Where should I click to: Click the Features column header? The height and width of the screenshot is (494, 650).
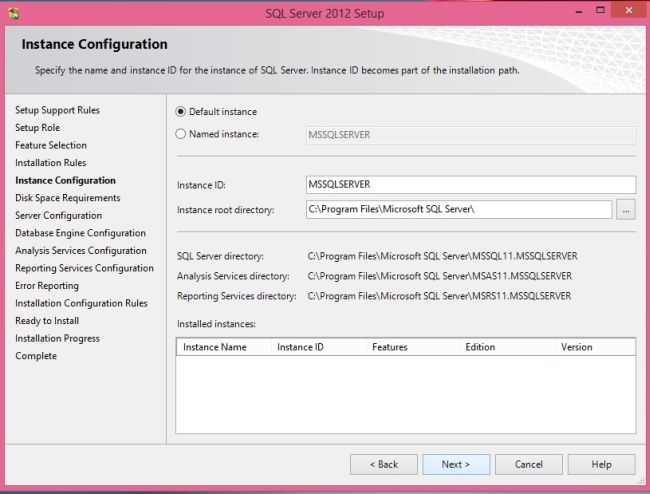pos(412,347)
